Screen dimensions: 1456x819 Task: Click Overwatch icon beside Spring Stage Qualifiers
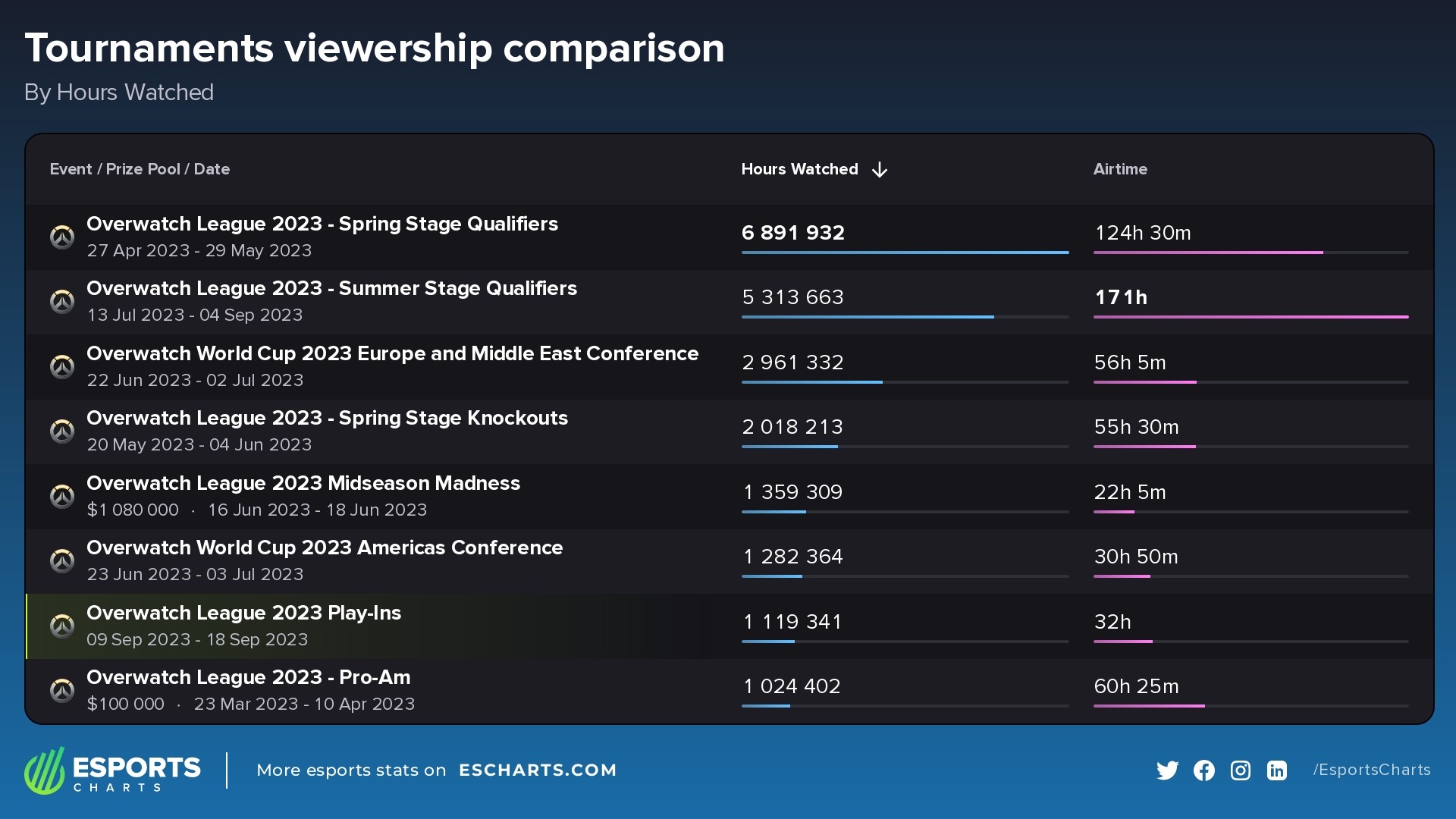point(62,237)
